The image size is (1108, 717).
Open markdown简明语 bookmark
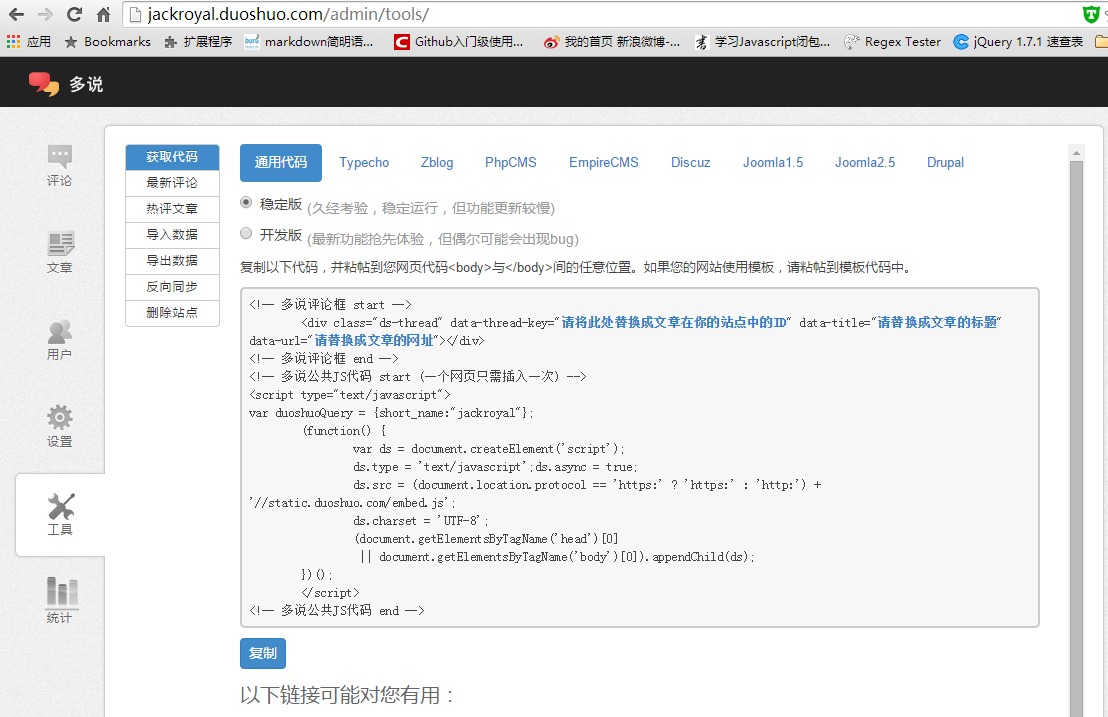click(309, 42)
